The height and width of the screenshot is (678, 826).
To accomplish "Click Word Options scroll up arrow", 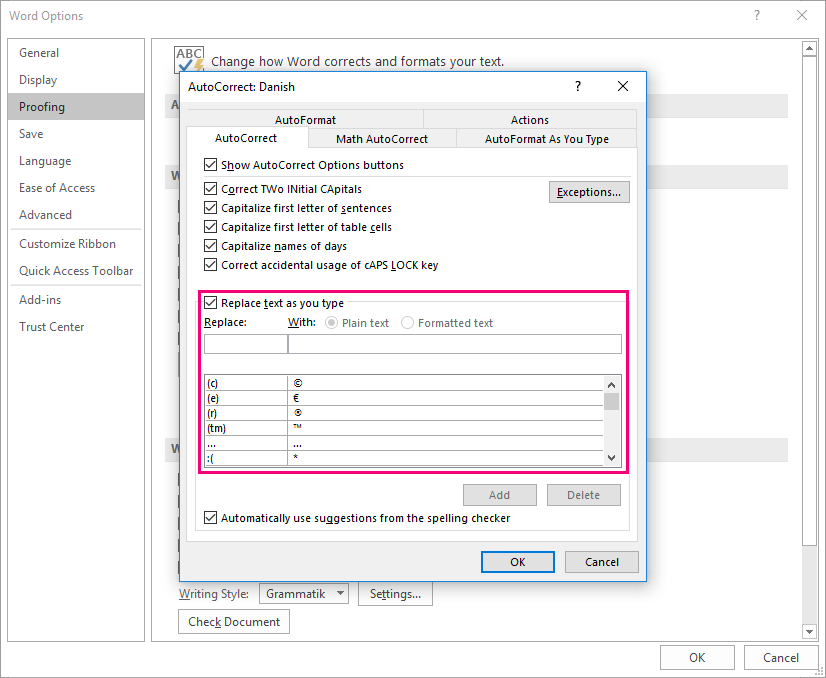I will (x=809, y=49).
